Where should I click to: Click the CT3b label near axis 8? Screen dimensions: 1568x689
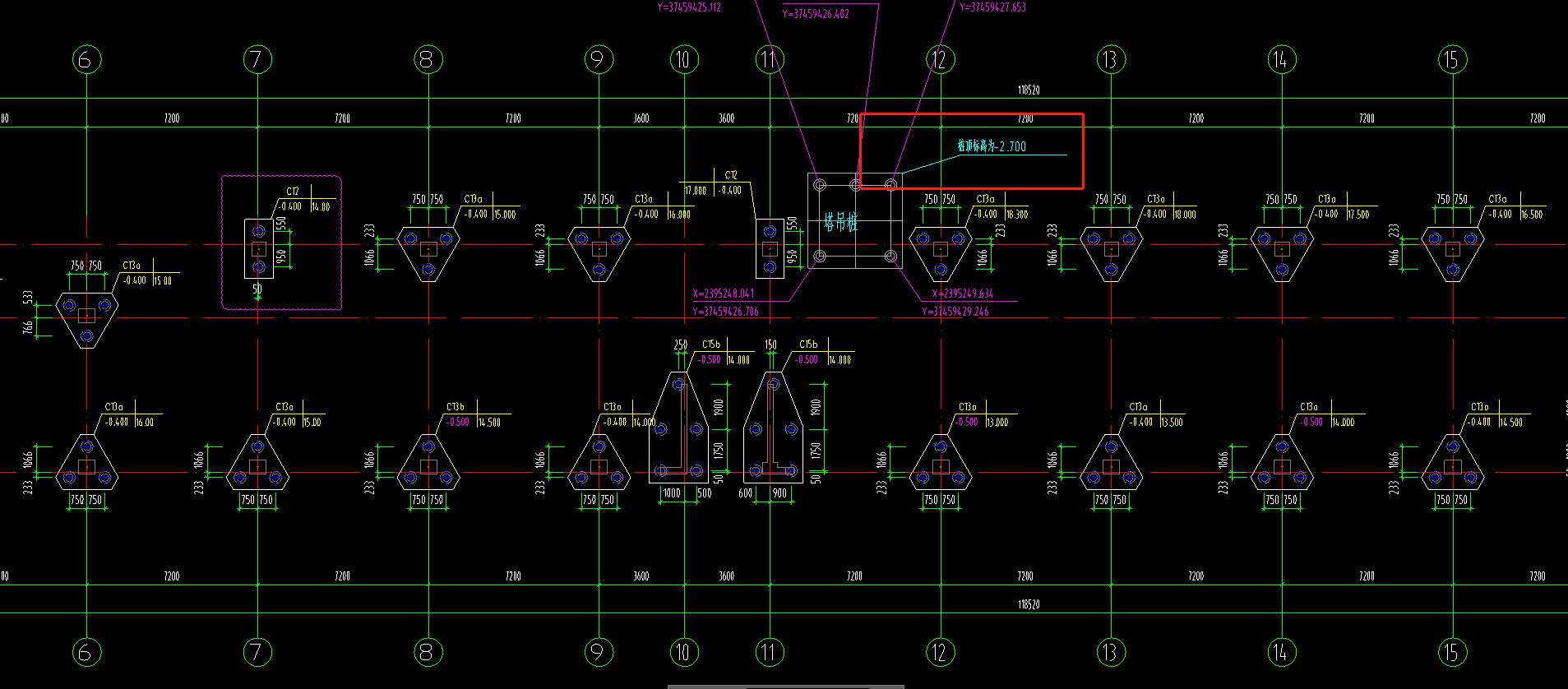point(456,407)
